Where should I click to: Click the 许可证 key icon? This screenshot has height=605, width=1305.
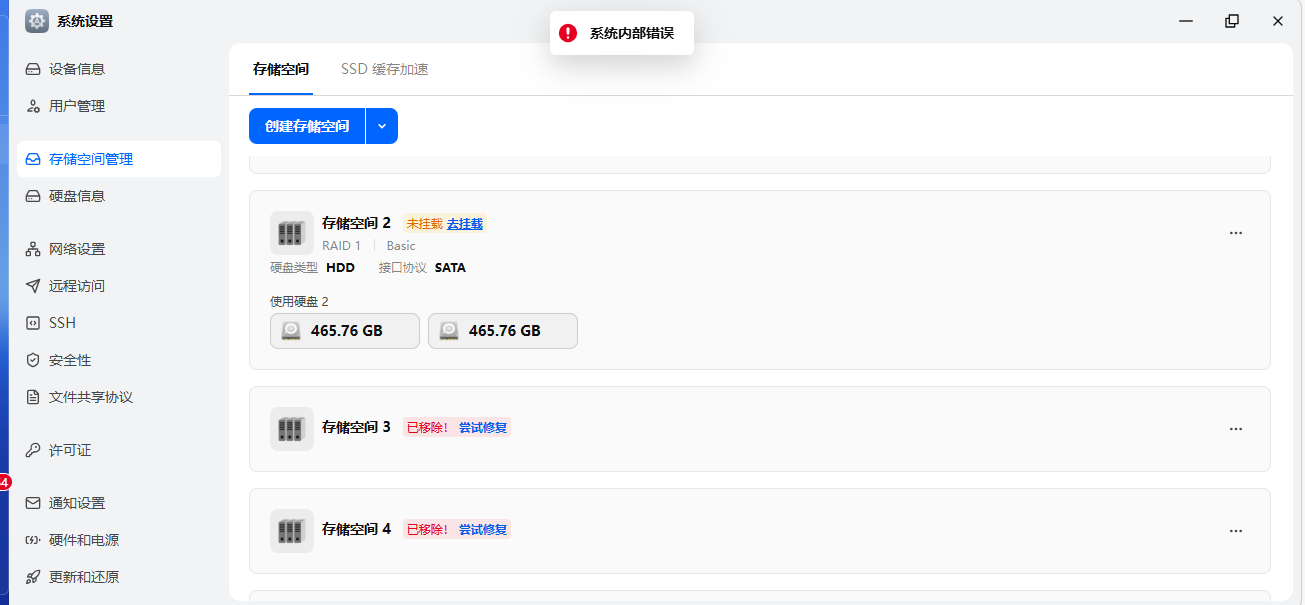click(x=33, y=450)
